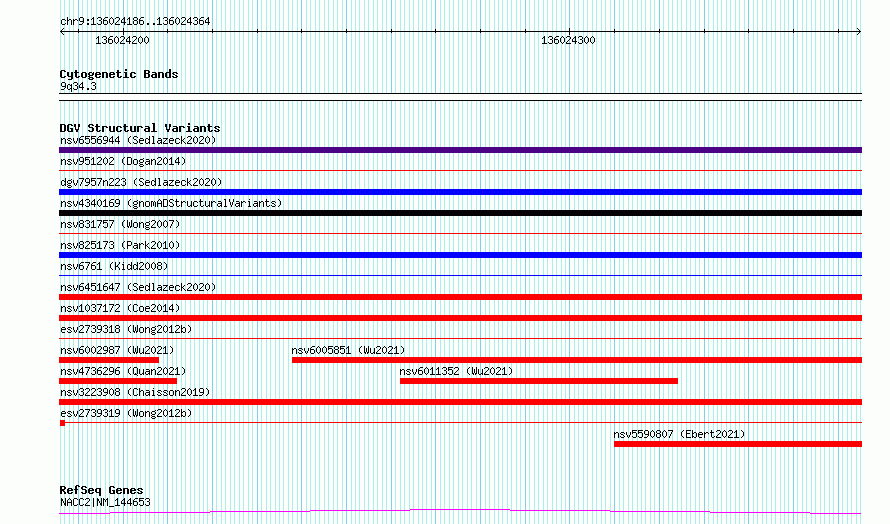Open variant nsv831757 (Wong2007)
Image resolution: width=890 pixels, height=524 pixels.
pos(120,224)
